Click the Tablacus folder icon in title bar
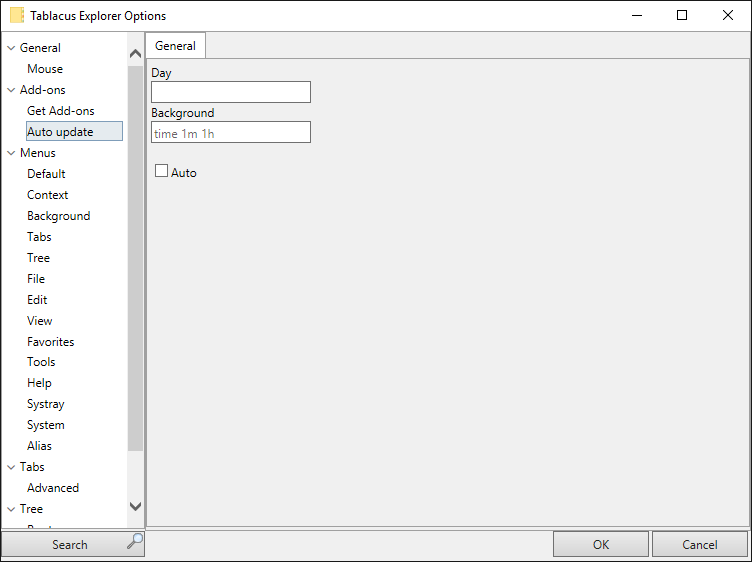The image size is (752, 562). (x=17, y=15)
